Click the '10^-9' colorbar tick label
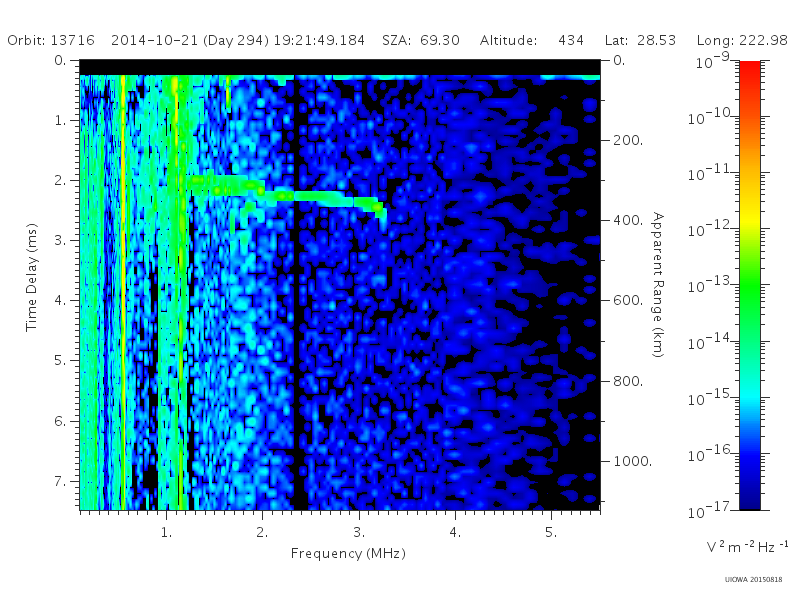 pyautogui.click(x=713, y=62)
